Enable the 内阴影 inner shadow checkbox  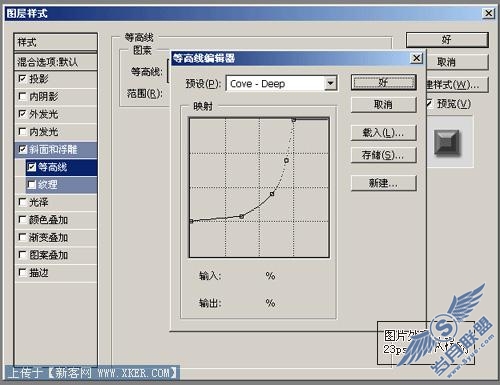click(x=22, y=96)
